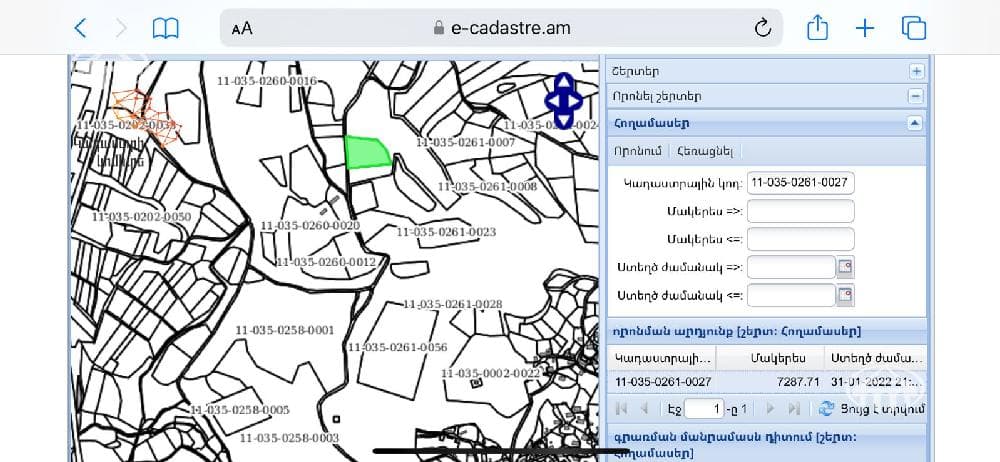1000x462 pixels.
Task: Edit the page number field
Action: (x=704, y=408)
